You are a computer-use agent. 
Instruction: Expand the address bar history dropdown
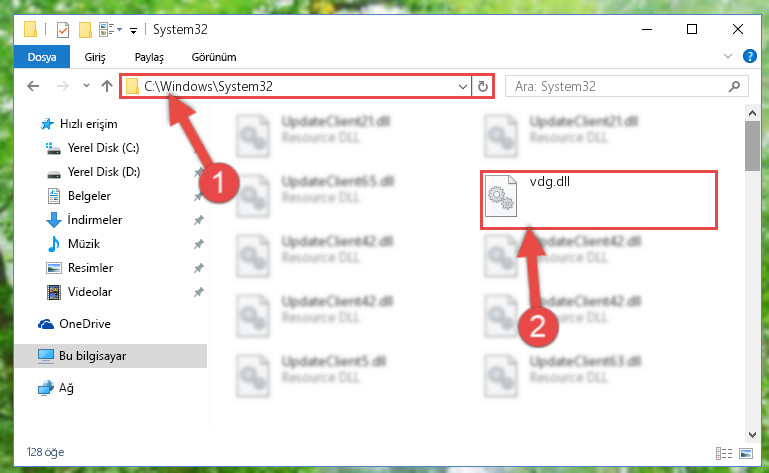pyautogui.click(x=462, y=87)
